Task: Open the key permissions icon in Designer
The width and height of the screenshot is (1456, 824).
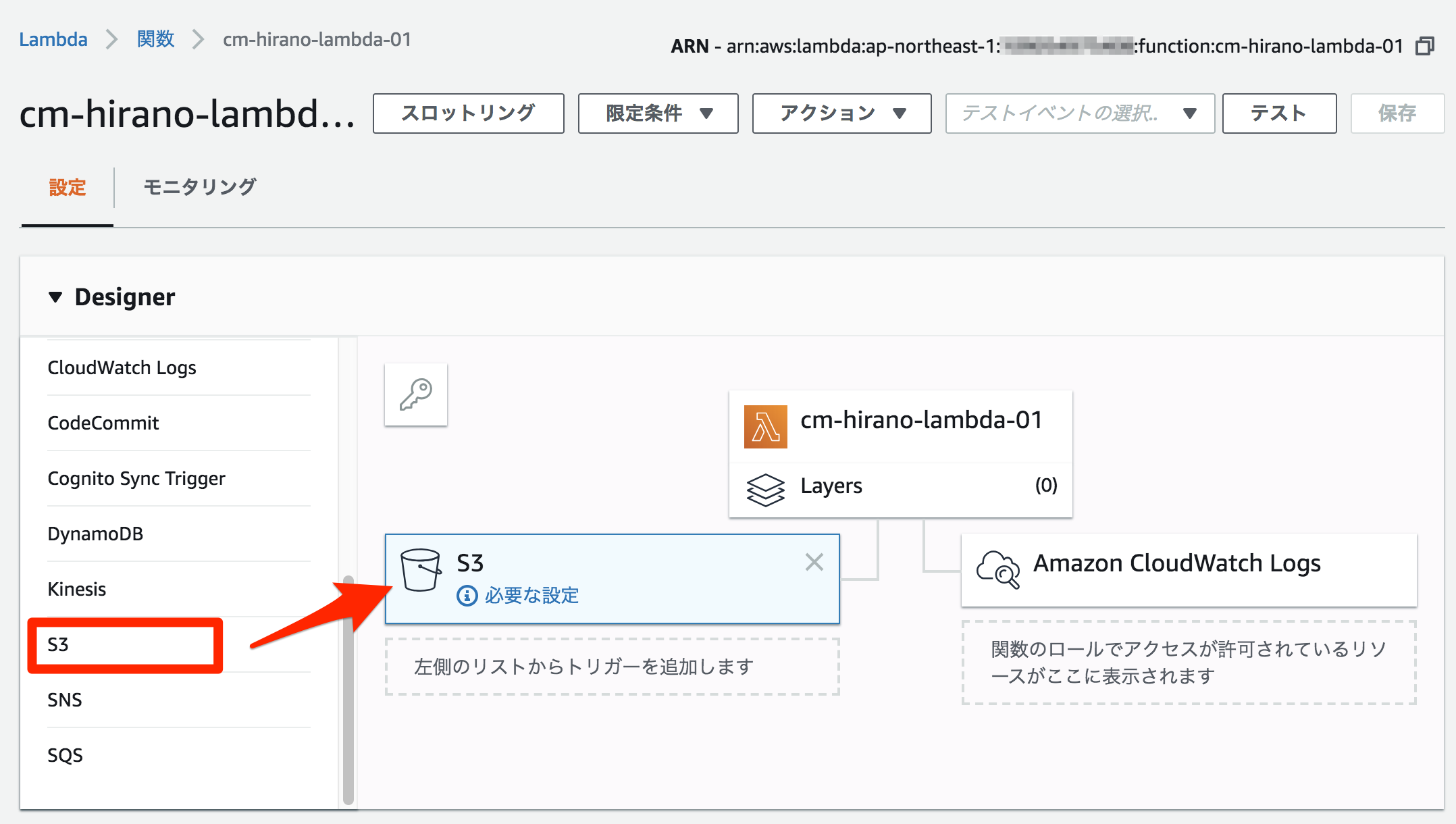Action: click(416, 394)
